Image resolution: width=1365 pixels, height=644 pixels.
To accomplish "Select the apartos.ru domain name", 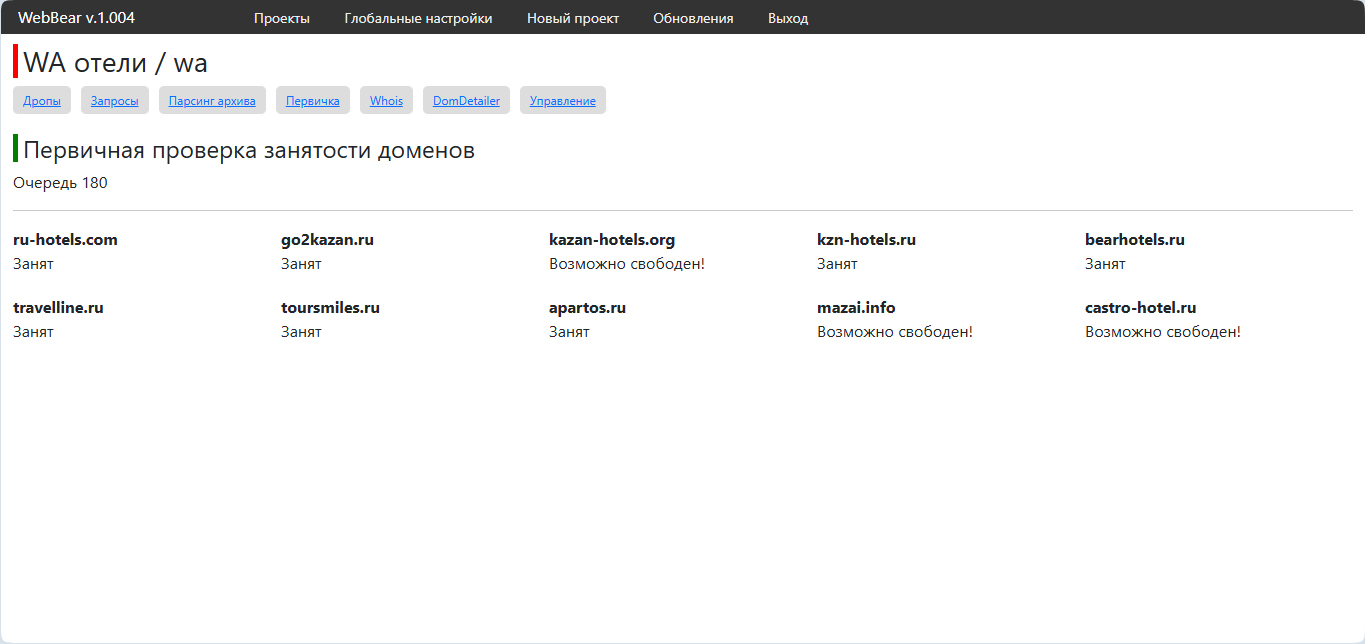I will 587,308.
